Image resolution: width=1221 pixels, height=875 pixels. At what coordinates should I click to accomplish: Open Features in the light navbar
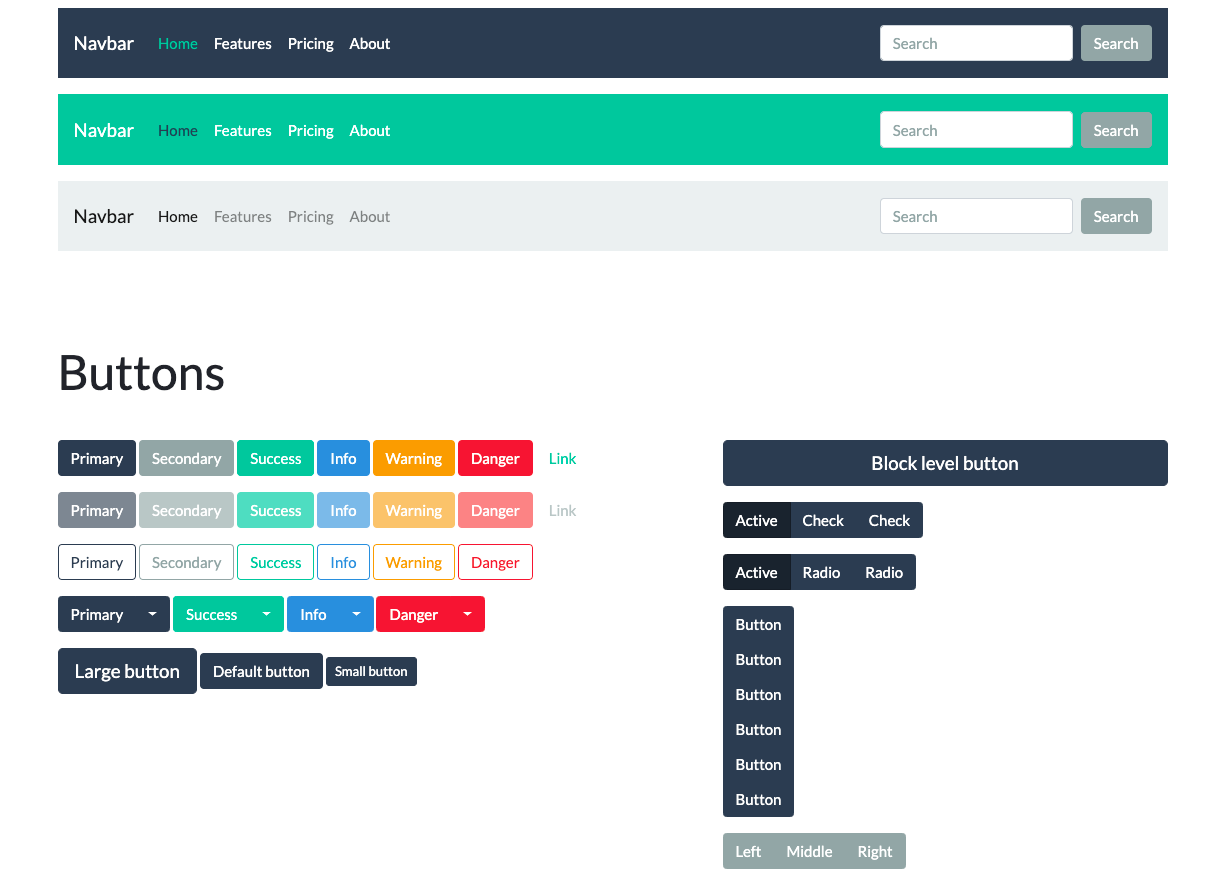coord(243,216)
